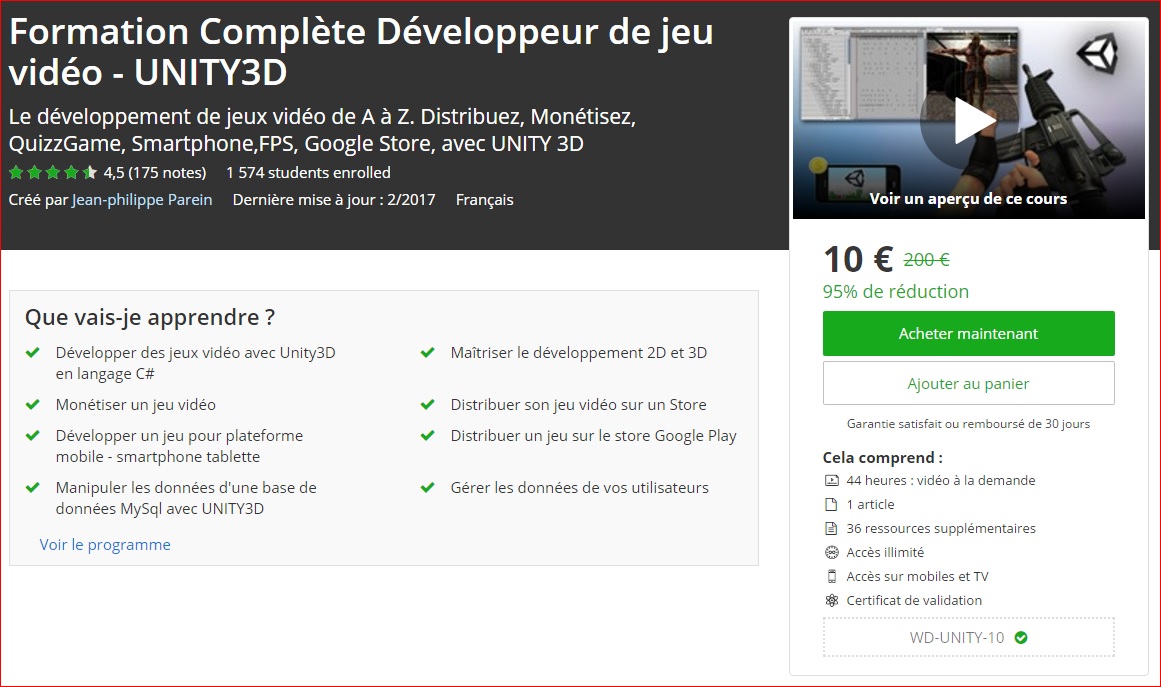1161x687 pixels.
Task: Click the star rating icons
Action: click(53, 172)
